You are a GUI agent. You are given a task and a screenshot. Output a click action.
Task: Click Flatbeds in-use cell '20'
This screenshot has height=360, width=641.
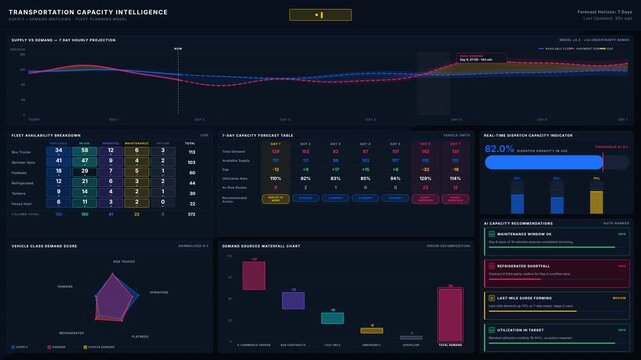click(85, 172)
